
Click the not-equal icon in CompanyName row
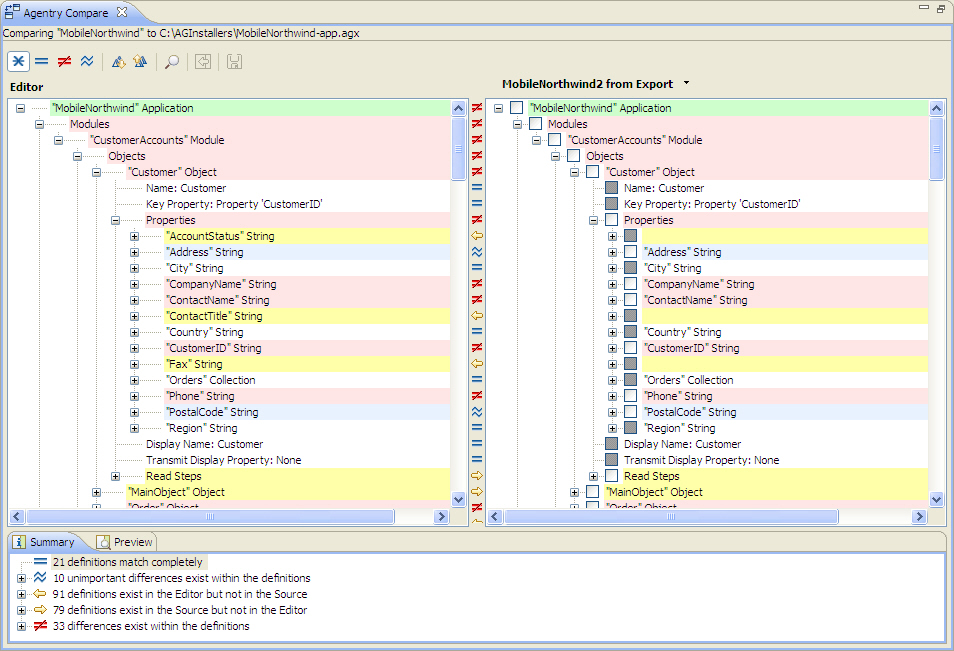(x=477, y=284)
